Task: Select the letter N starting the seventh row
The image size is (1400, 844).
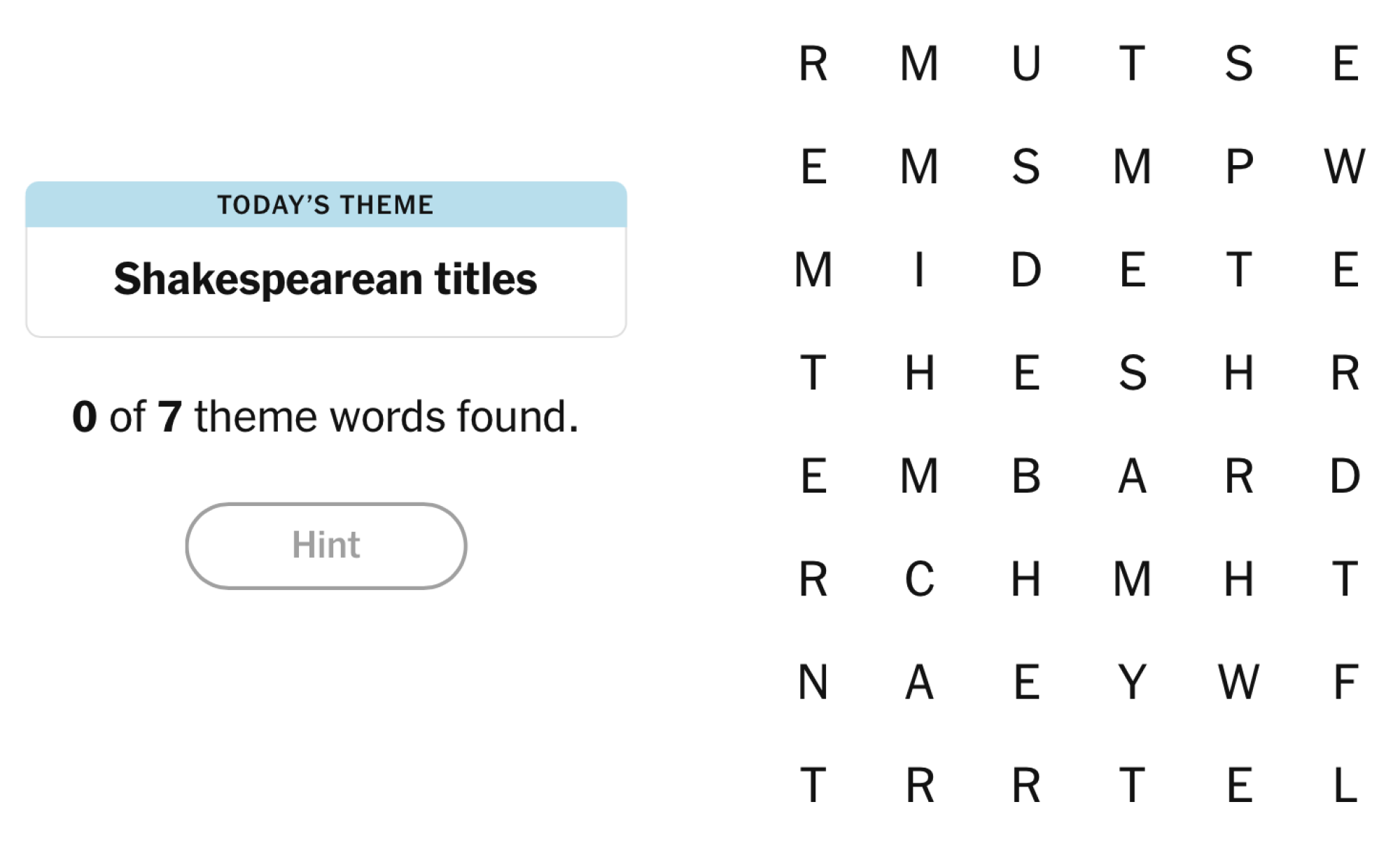Action: (x=814, y=682)
